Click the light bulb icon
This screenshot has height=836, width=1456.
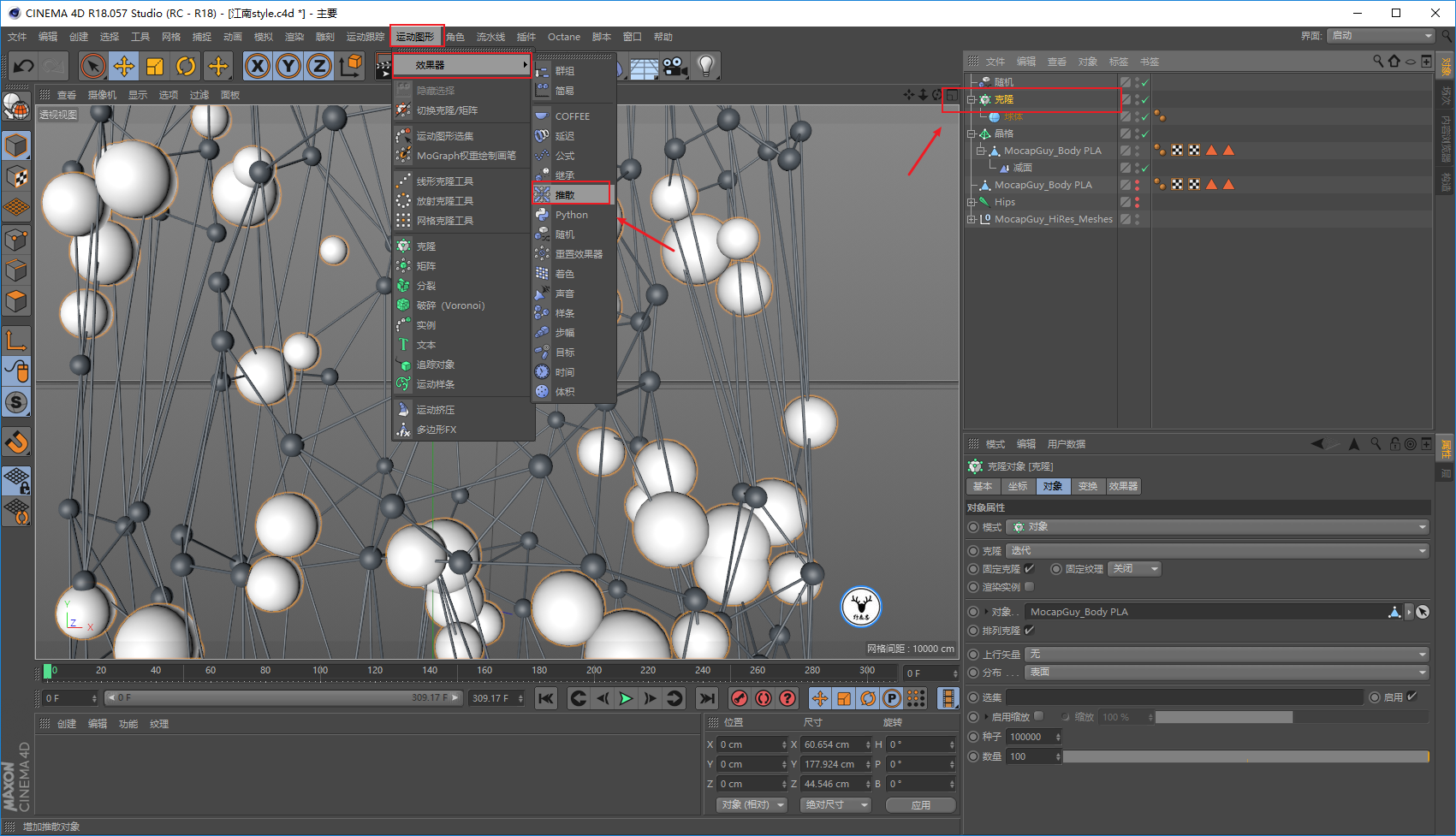click(x=706, y=66)
